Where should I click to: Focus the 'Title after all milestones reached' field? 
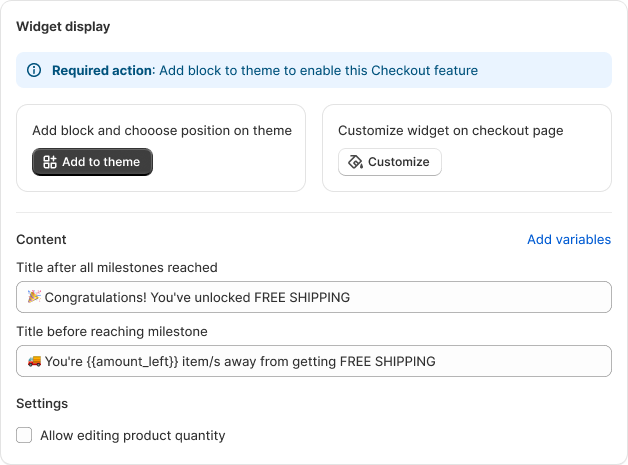tap(314, 297)
